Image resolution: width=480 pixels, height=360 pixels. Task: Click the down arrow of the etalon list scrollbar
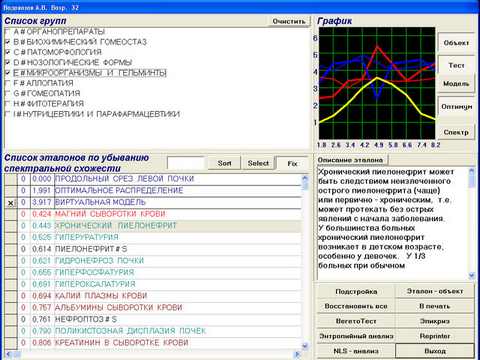coord(305,346)
